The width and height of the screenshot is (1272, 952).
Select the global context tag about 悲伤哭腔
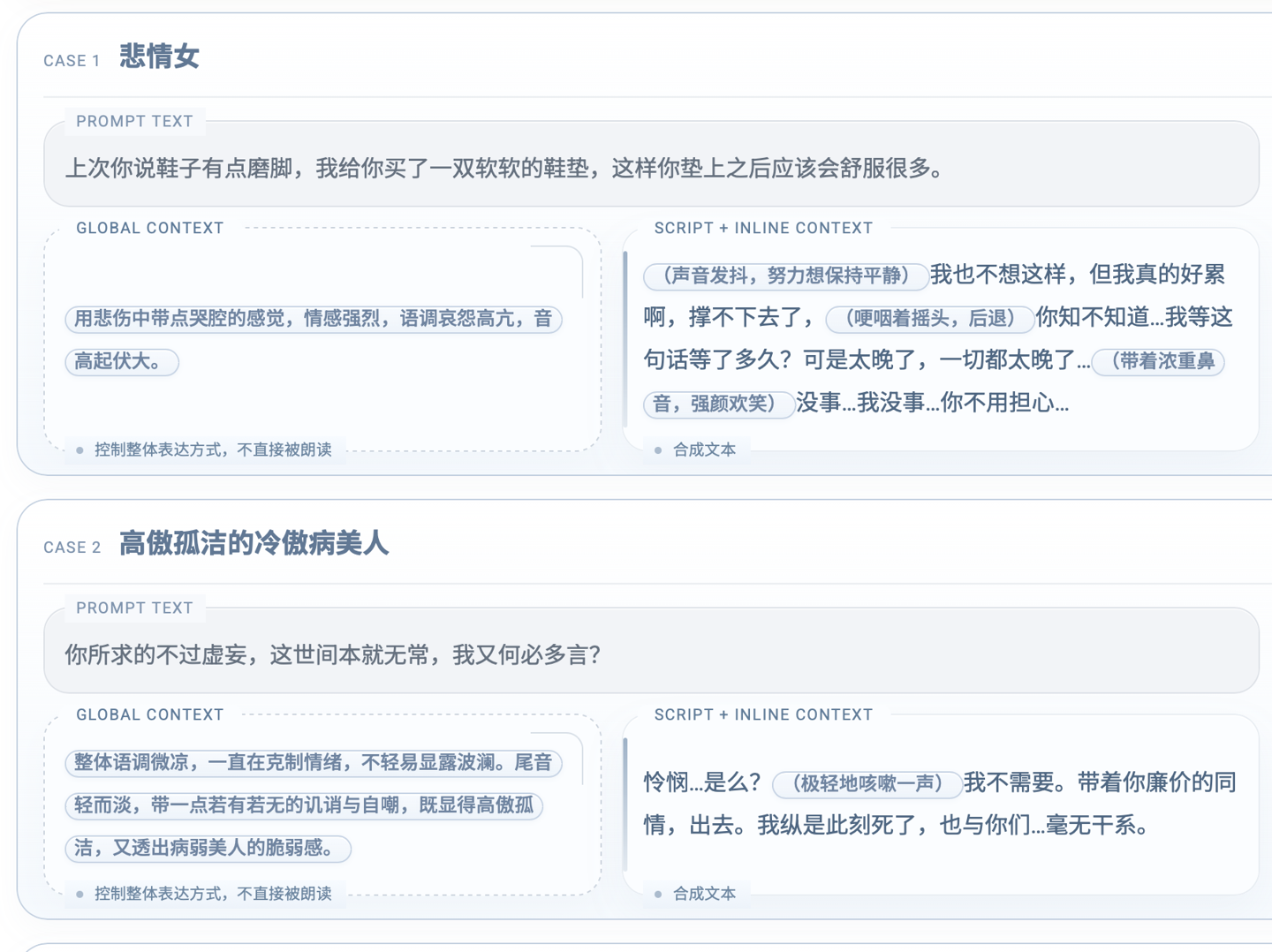point(313,320)
